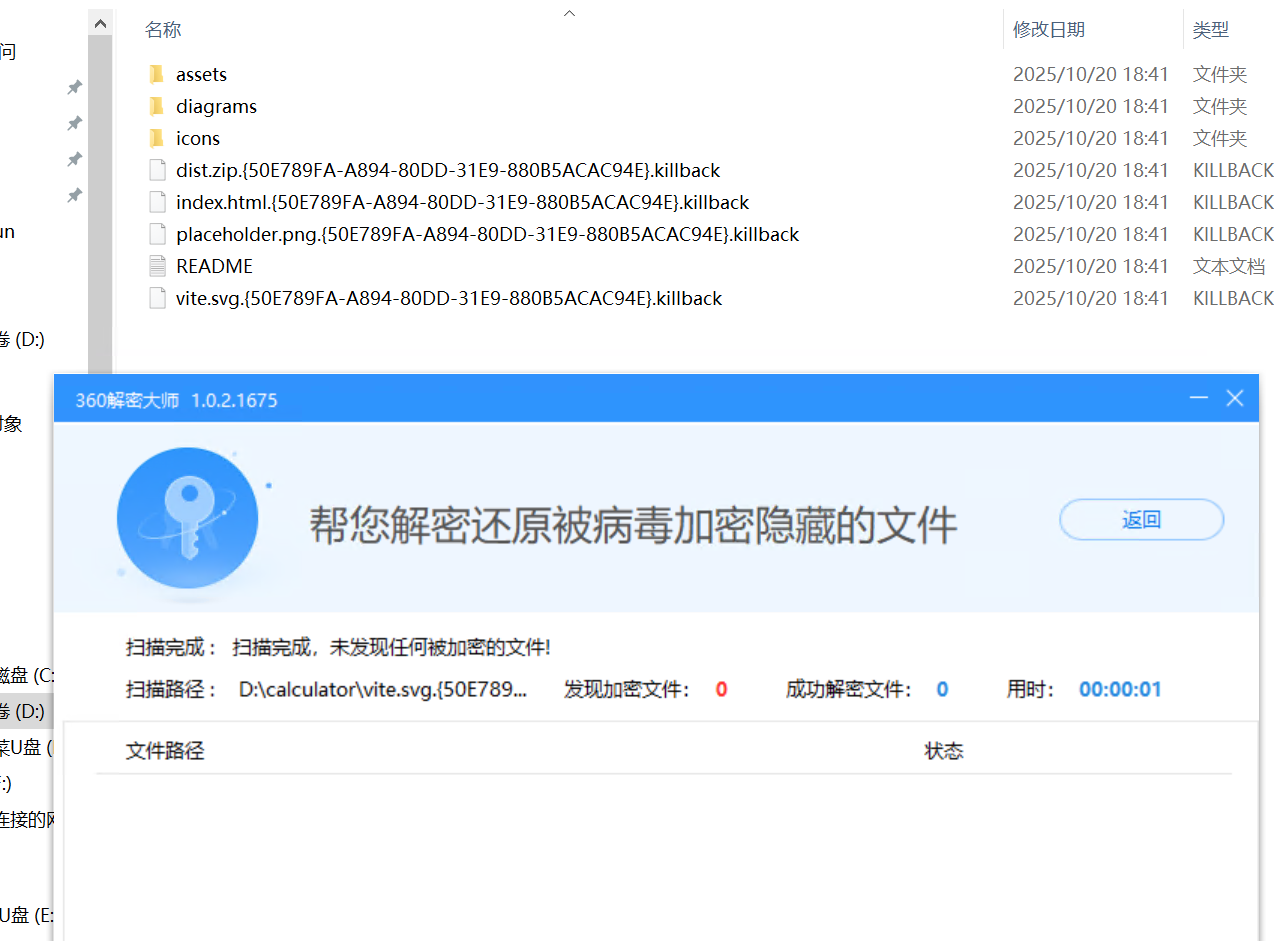
Task: Select the vite.svg killback file name
Action: 448,298
